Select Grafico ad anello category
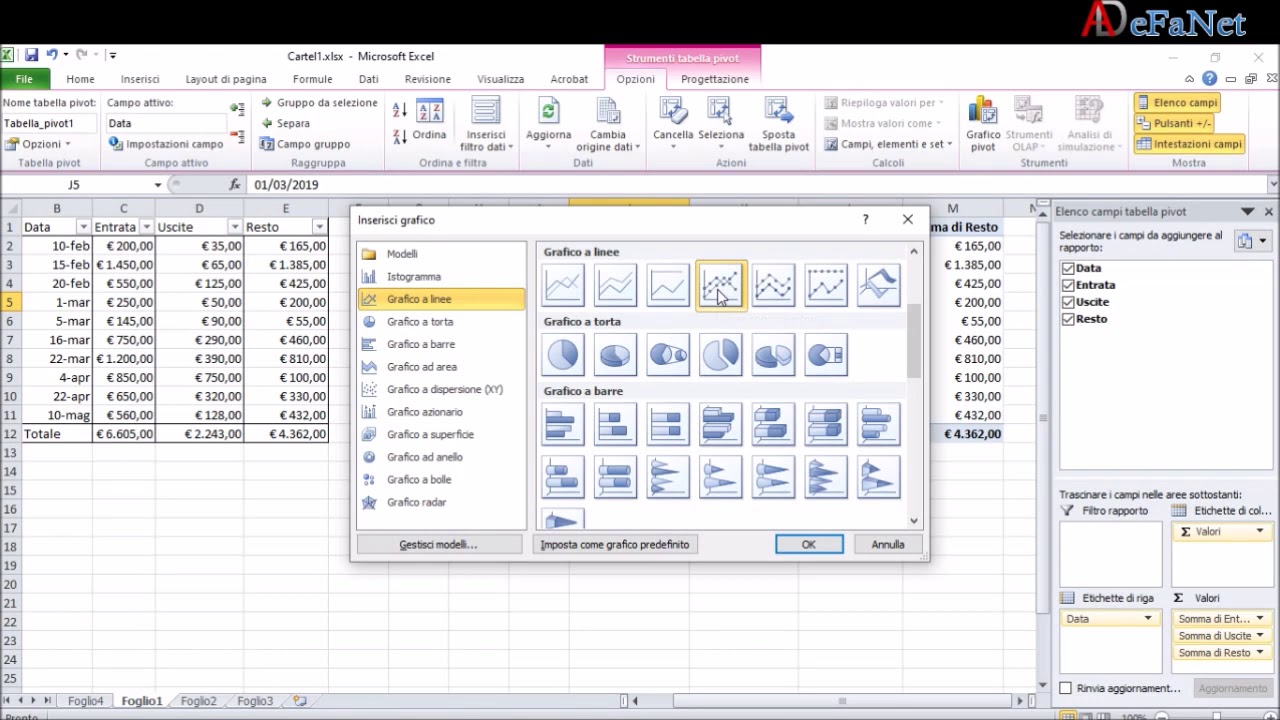1280x720 pixels. (x=425, y=457)
